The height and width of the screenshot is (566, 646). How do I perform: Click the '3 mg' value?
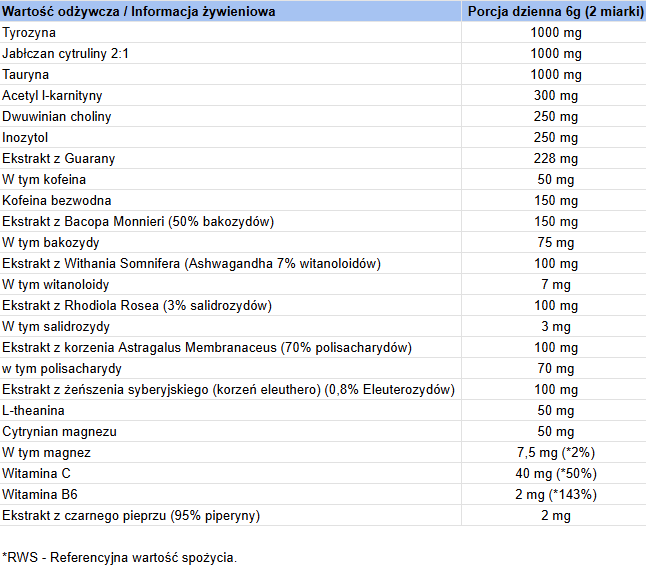(556, 327)
